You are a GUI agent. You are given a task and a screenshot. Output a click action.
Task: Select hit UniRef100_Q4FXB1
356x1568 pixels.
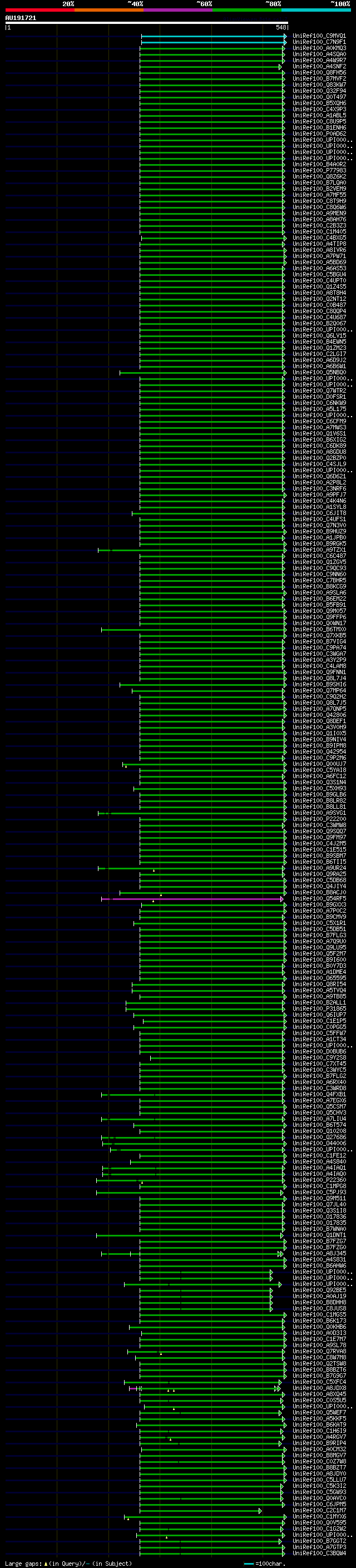(x=319, y=1094)
